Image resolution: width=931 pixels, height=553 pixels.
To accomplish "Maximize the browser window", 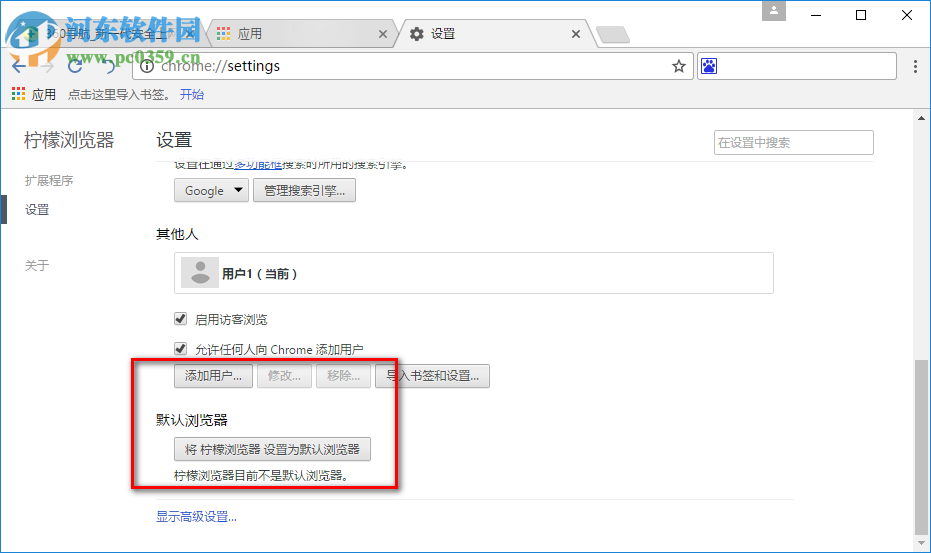I will click(861, 15).
